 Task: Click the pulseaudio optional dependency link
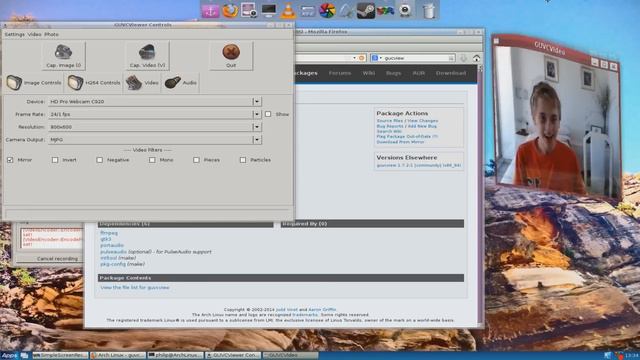(x=113, y=252)
